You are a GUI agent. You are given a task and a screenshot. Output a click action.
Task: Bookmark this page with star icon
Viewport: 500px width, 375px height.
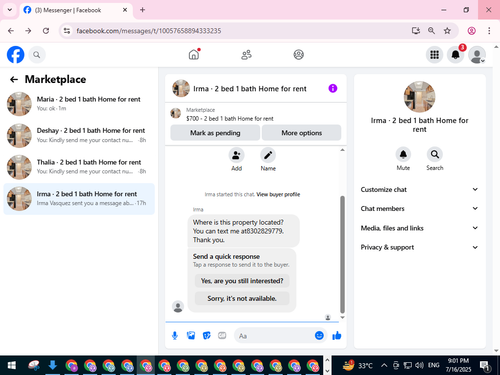[x=447, y=31]
